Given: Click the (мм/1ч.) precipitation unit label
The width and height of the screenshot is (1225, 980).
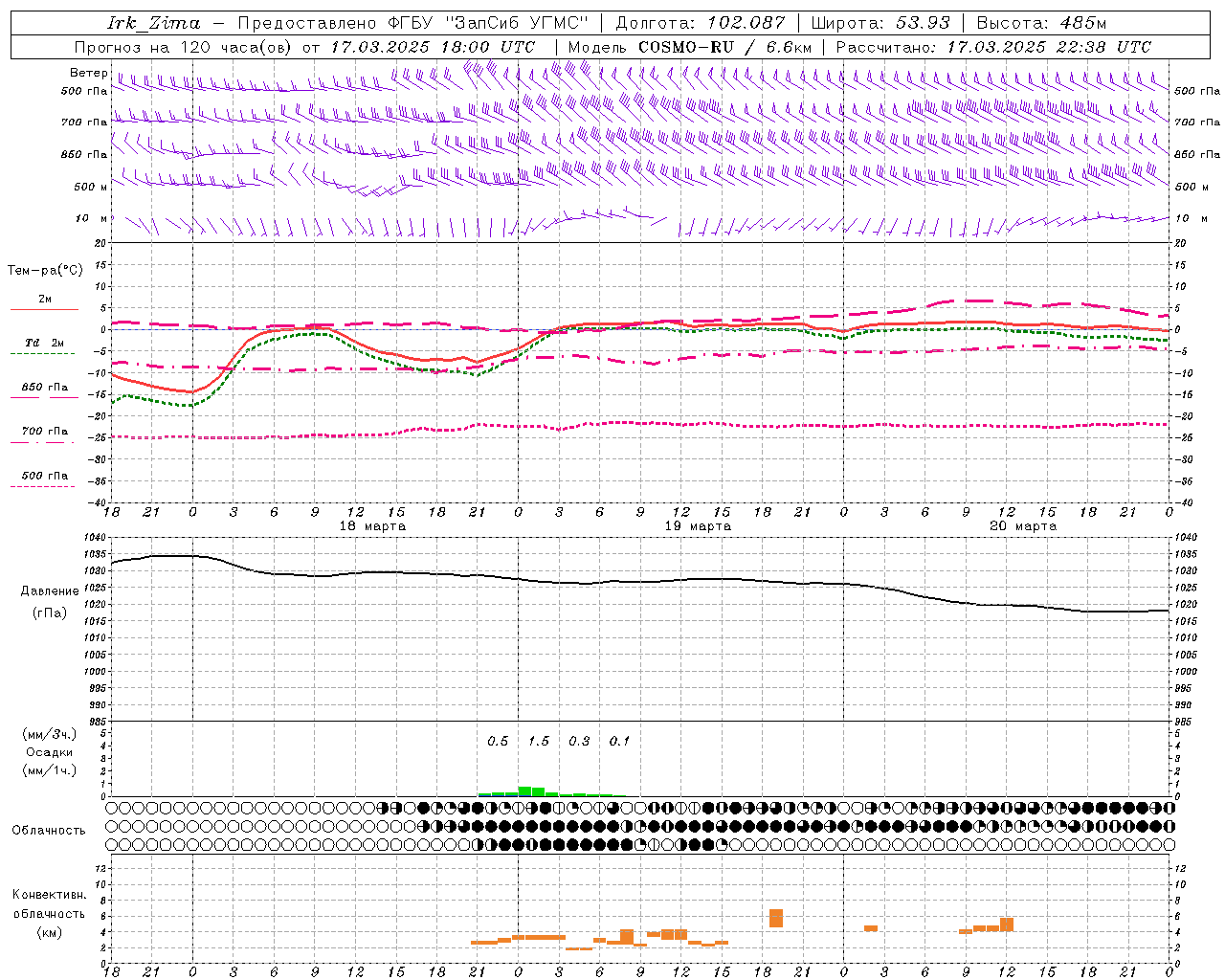Looking at the screenshot, I should click(50, 770).
